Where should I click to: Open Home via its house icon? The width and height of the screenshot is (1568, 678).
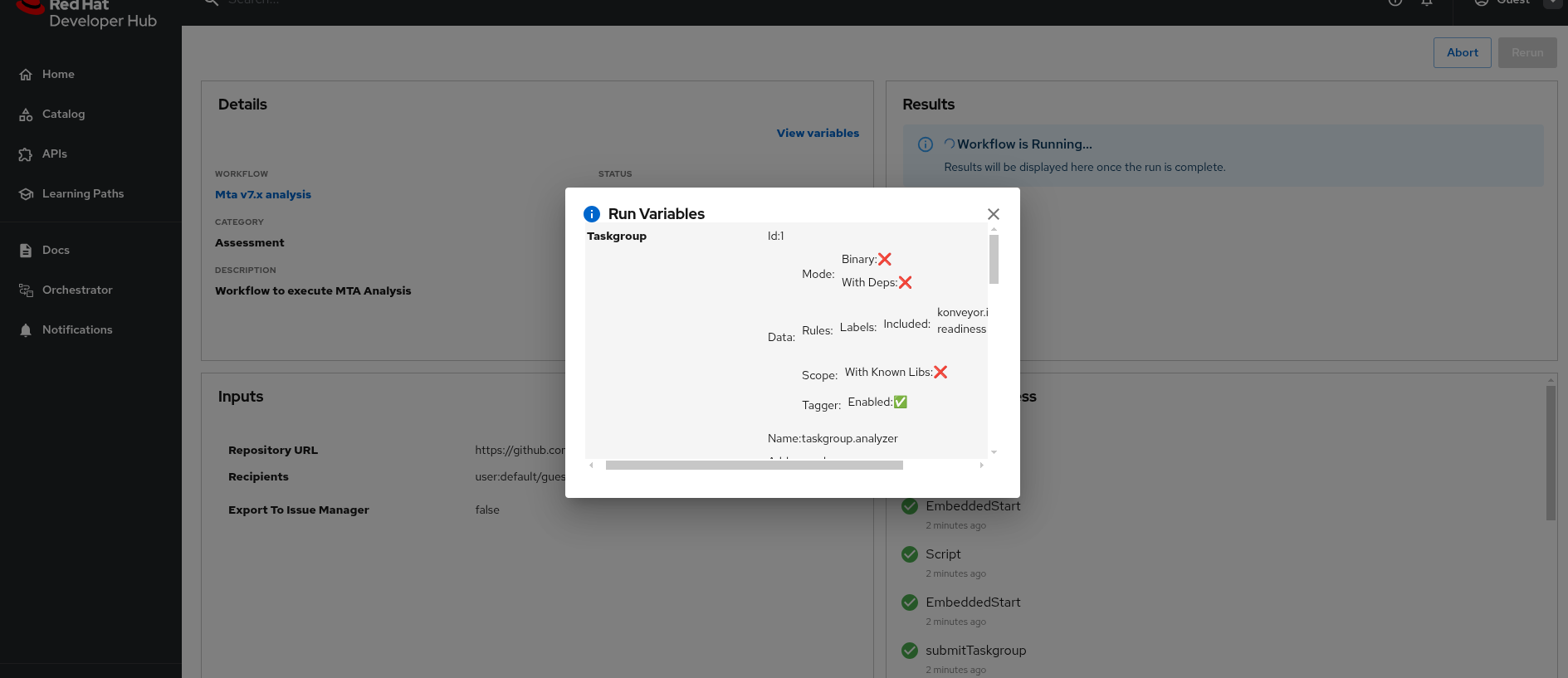point(26,75)
